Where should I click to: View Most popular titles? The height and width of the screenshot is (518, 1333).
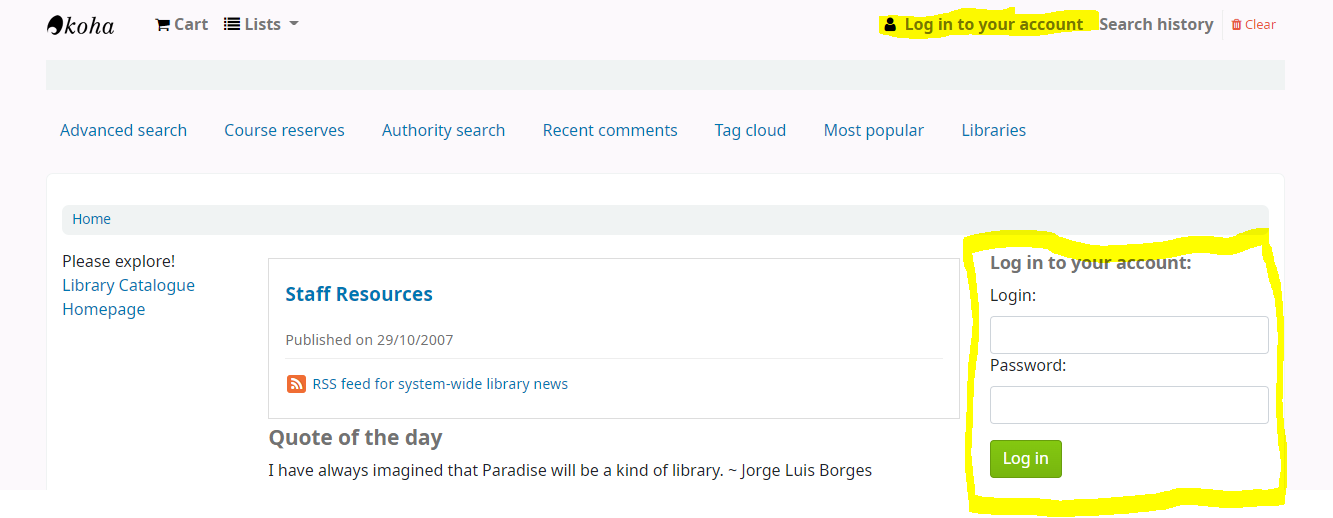(874, 130)
